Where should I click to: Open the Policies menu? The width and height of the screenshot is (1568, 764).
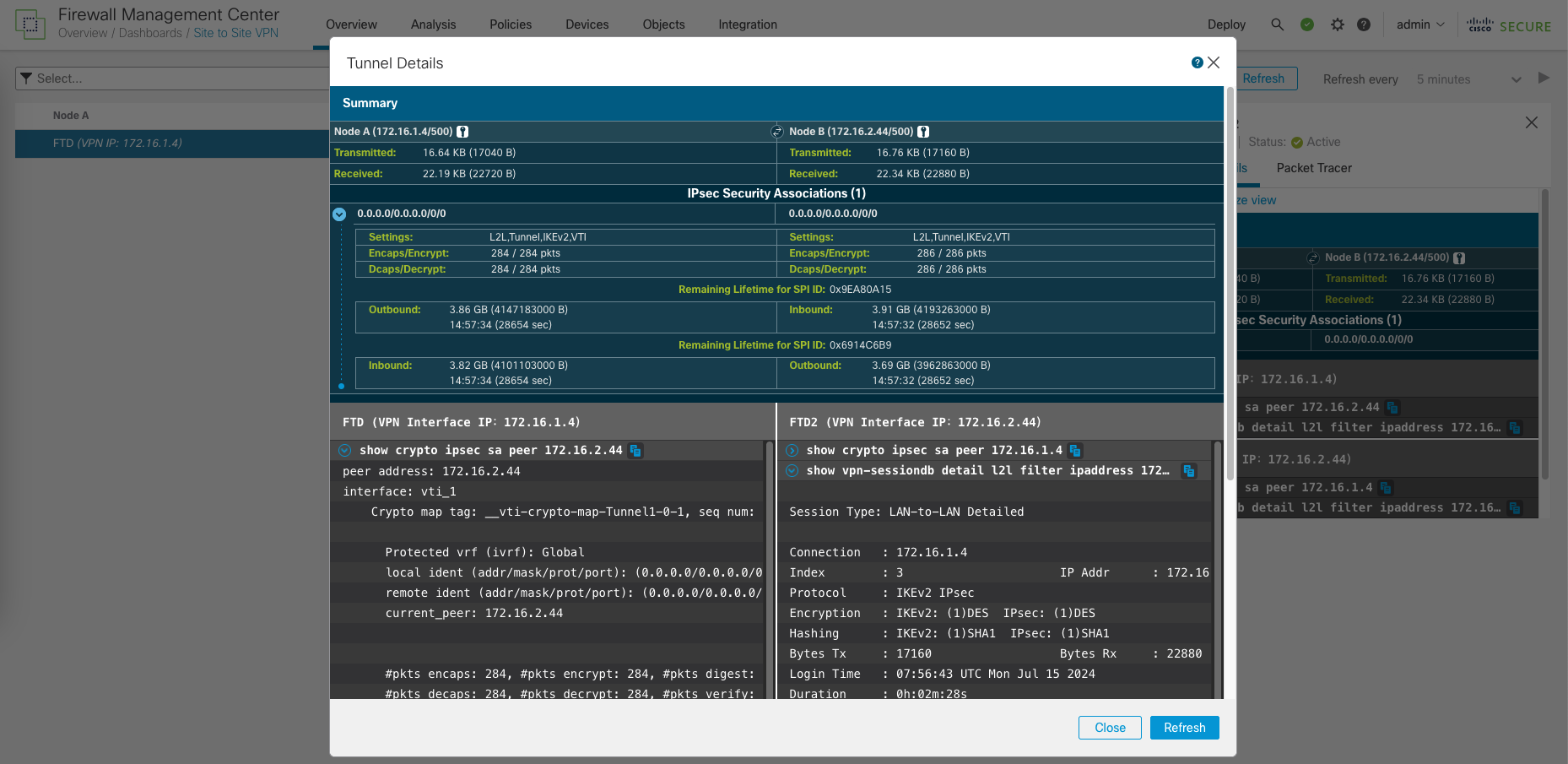[511, 24]
